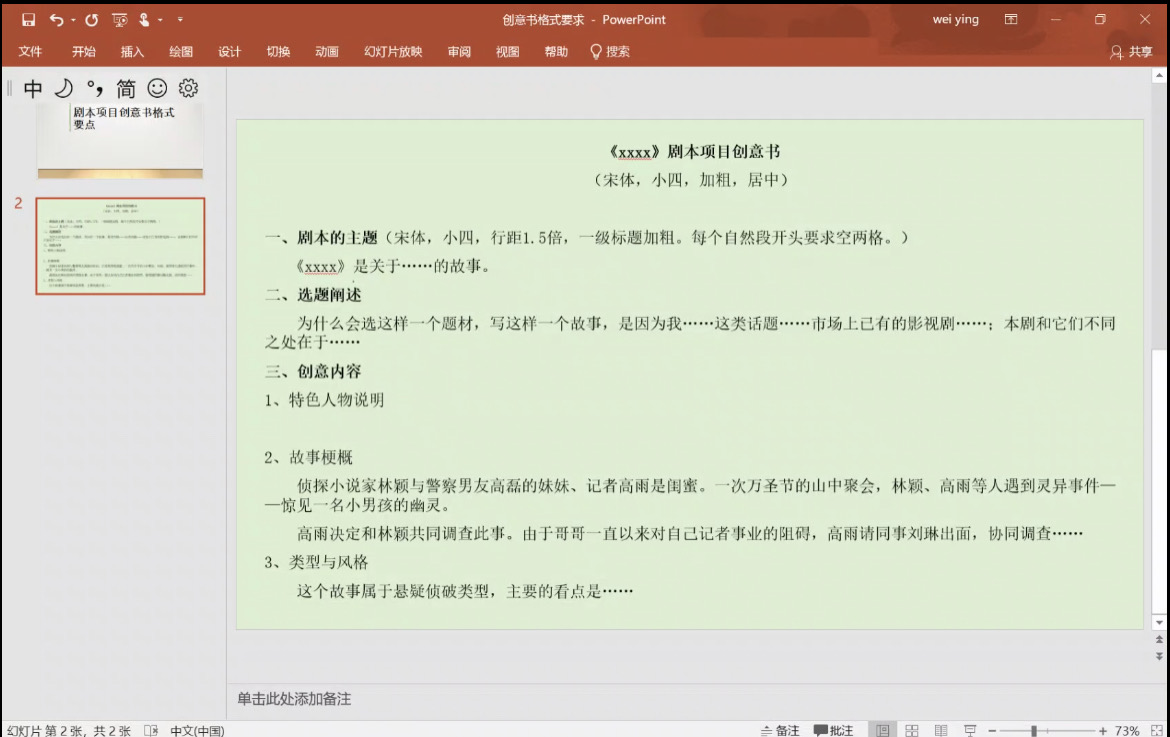
Task: Expand the Undo history dropdown arrow
Action: (x=73, y=20)
